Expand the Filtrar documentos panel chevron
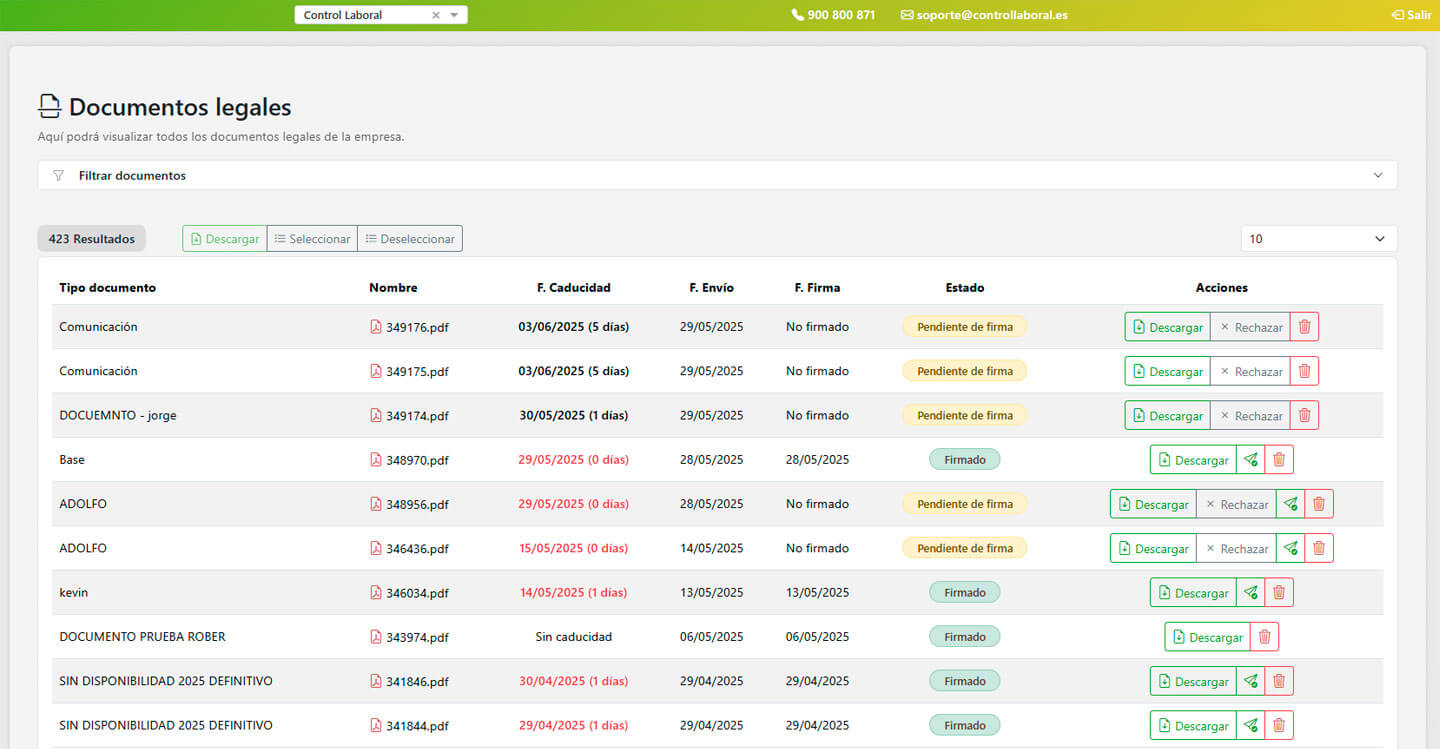 1378,176
